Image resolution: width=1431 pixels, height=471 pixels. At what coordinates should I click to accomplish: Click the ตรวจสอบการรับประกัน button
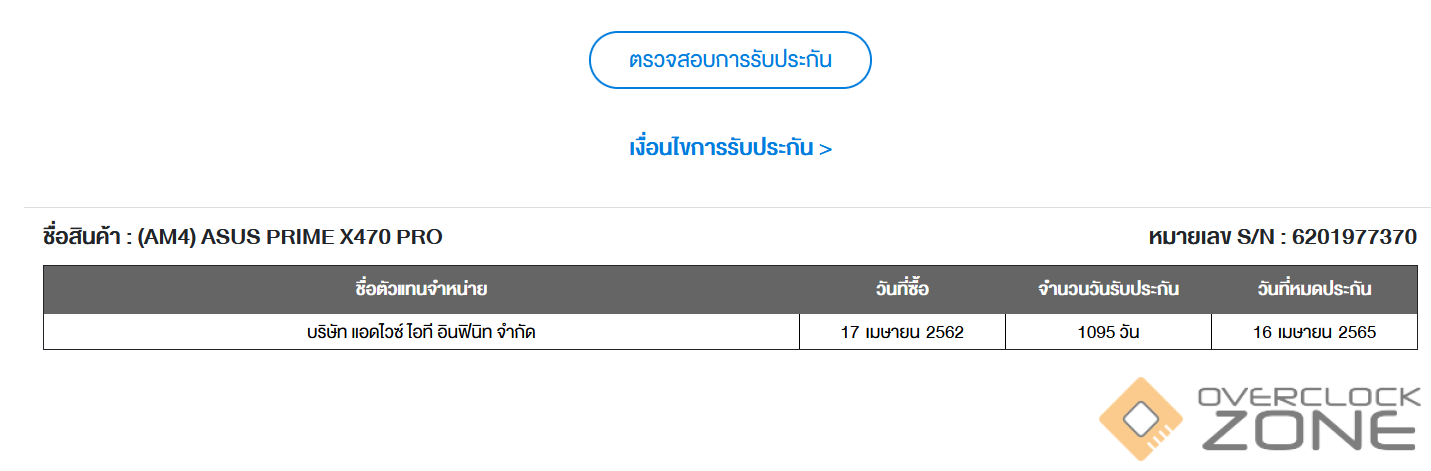click(x=730, y=60)
